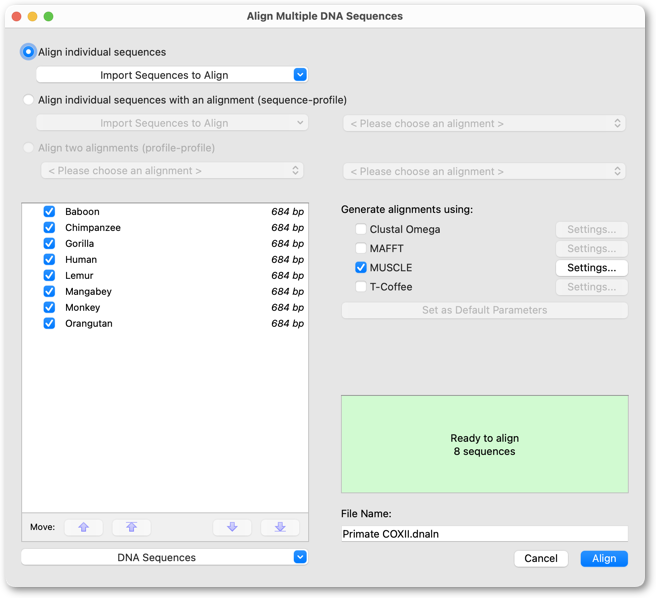Open the sequence-profile alignment chooser dropdown
The height and width of the screenshot is (598, 656).
pyautogui.click(x=484, y=123)
